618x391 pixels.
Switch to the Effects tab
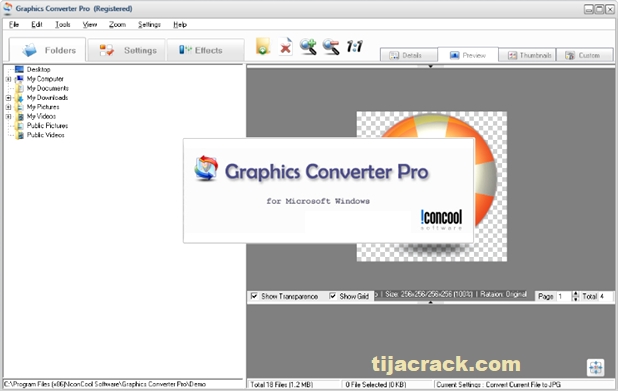205,50
